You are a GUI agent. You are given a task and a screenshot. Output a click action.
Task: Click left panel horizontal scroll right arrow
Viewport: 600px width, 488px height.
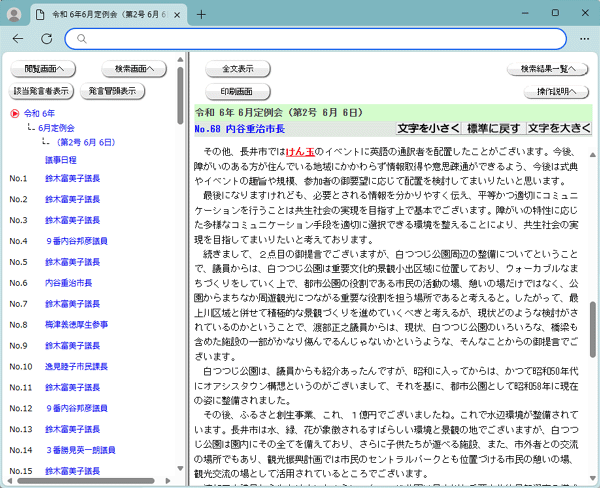click(x=168, y=481)
